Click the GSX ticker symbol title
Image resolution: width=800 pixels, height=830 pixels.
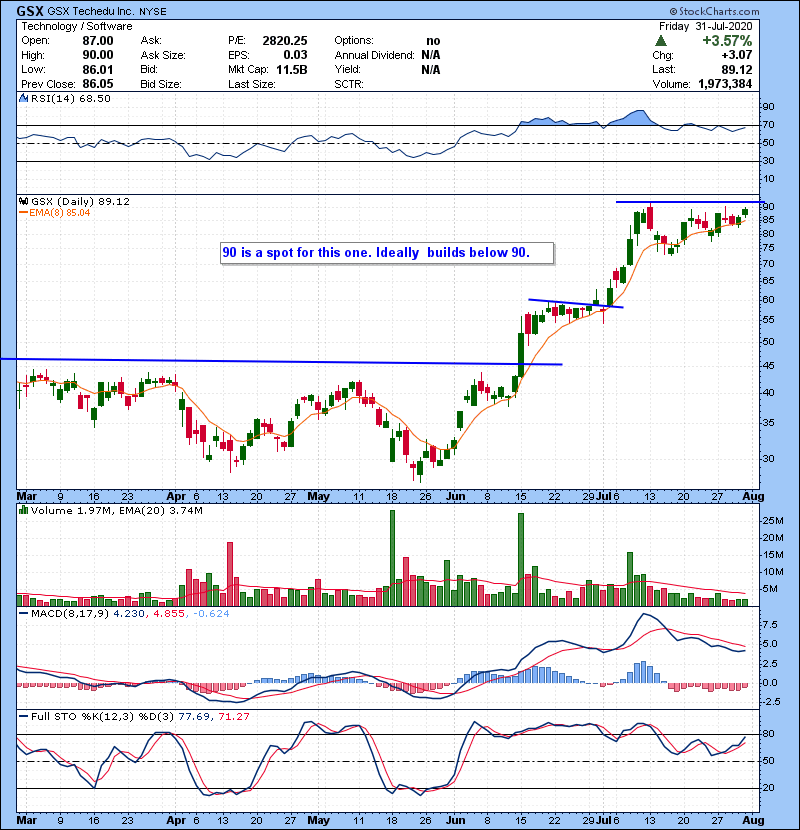coord(30,11)
